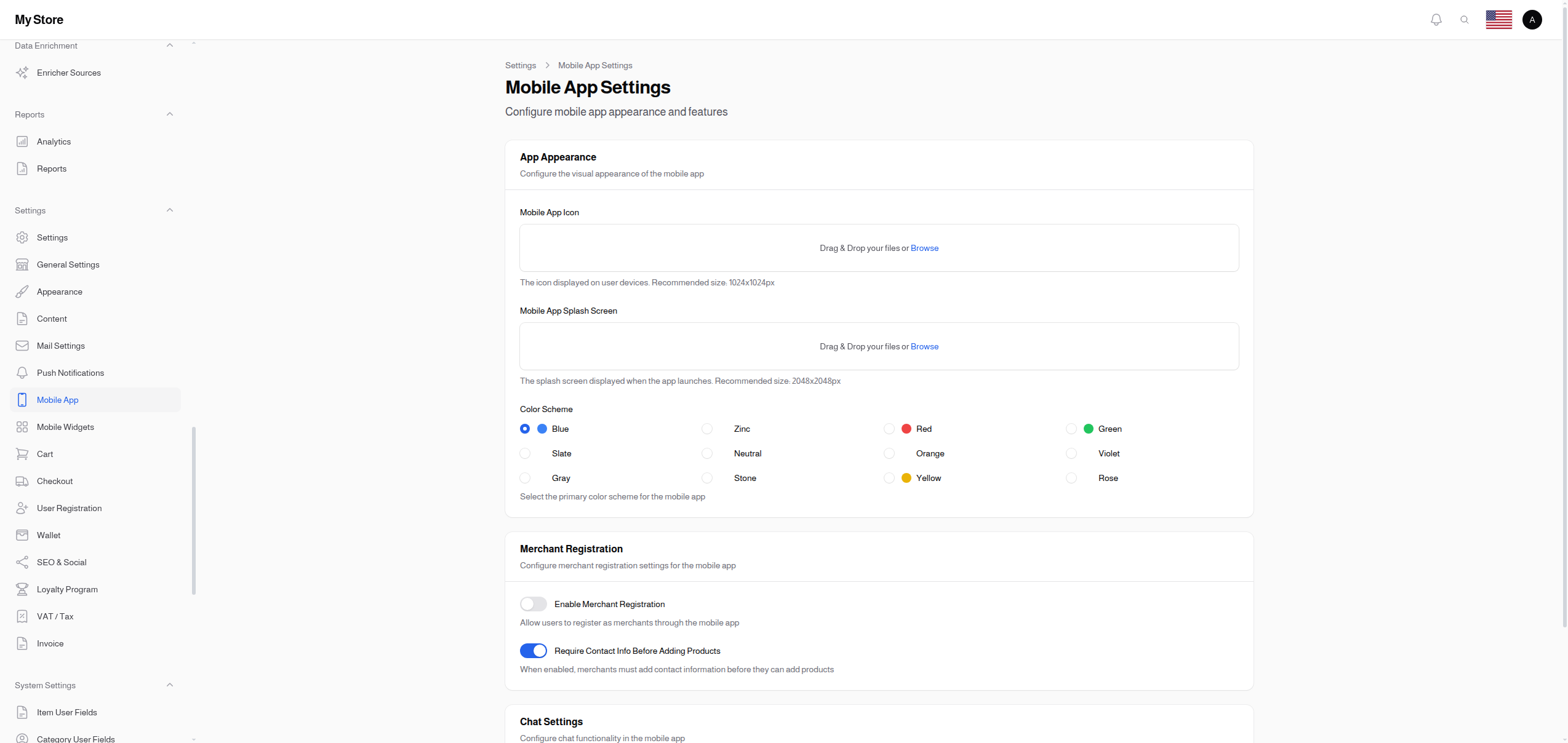1568x743 pixels.
Task: Collapse the System Settings section
Action: 170,685
